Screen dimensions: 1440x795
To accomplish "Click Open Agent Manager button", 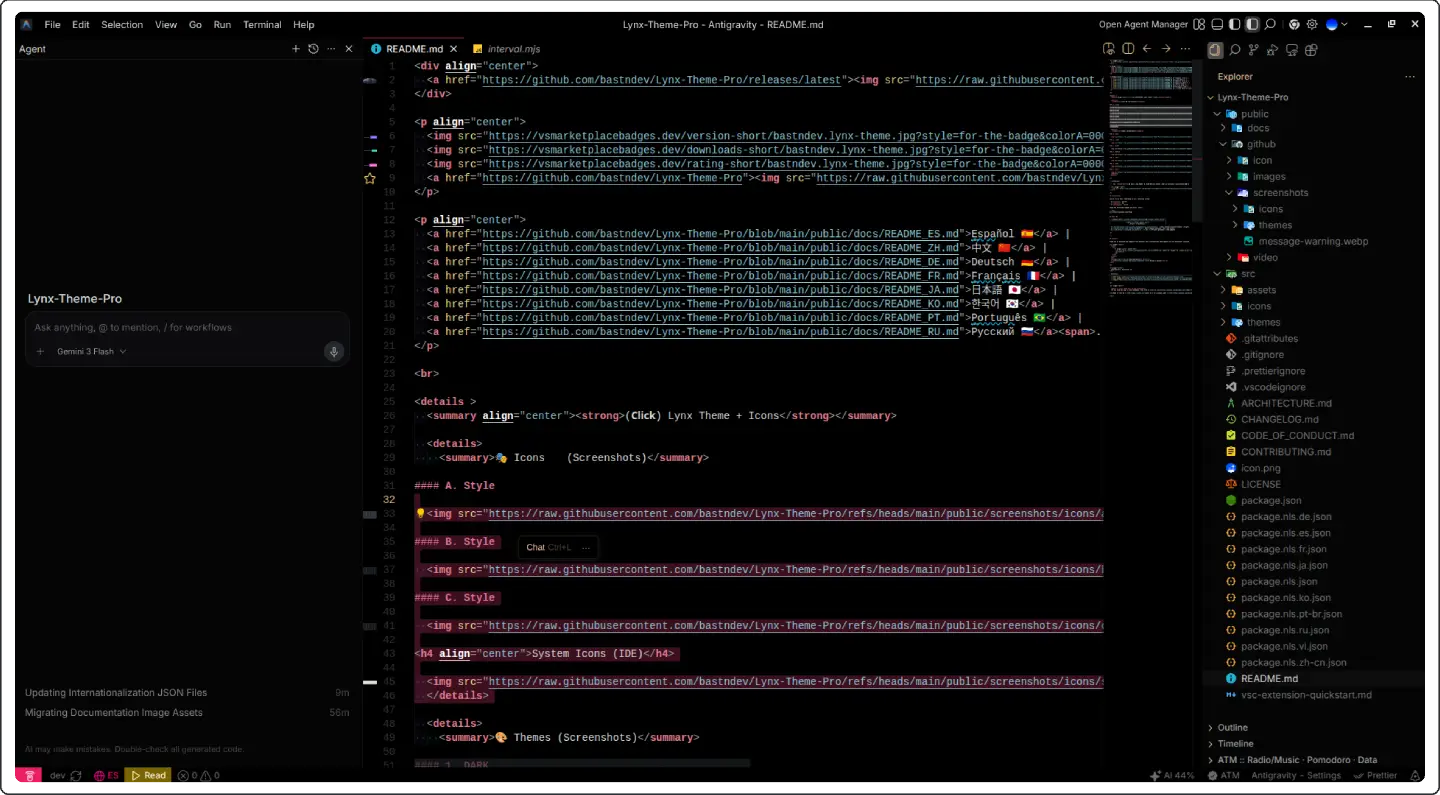I will tap(1143, 24).
